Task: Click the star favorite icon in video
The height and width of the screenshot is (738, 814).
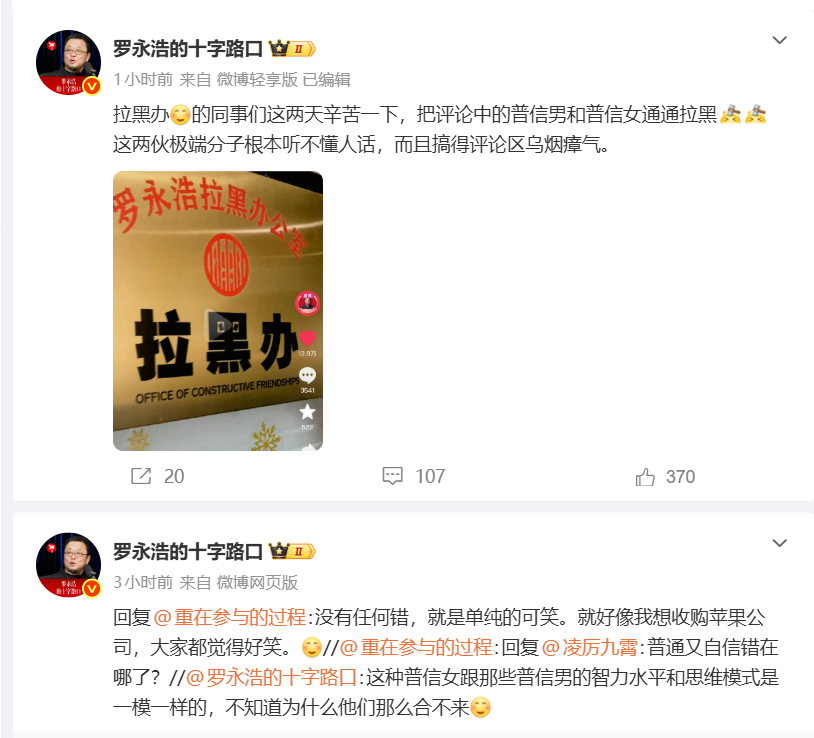Action: [307, 412]
